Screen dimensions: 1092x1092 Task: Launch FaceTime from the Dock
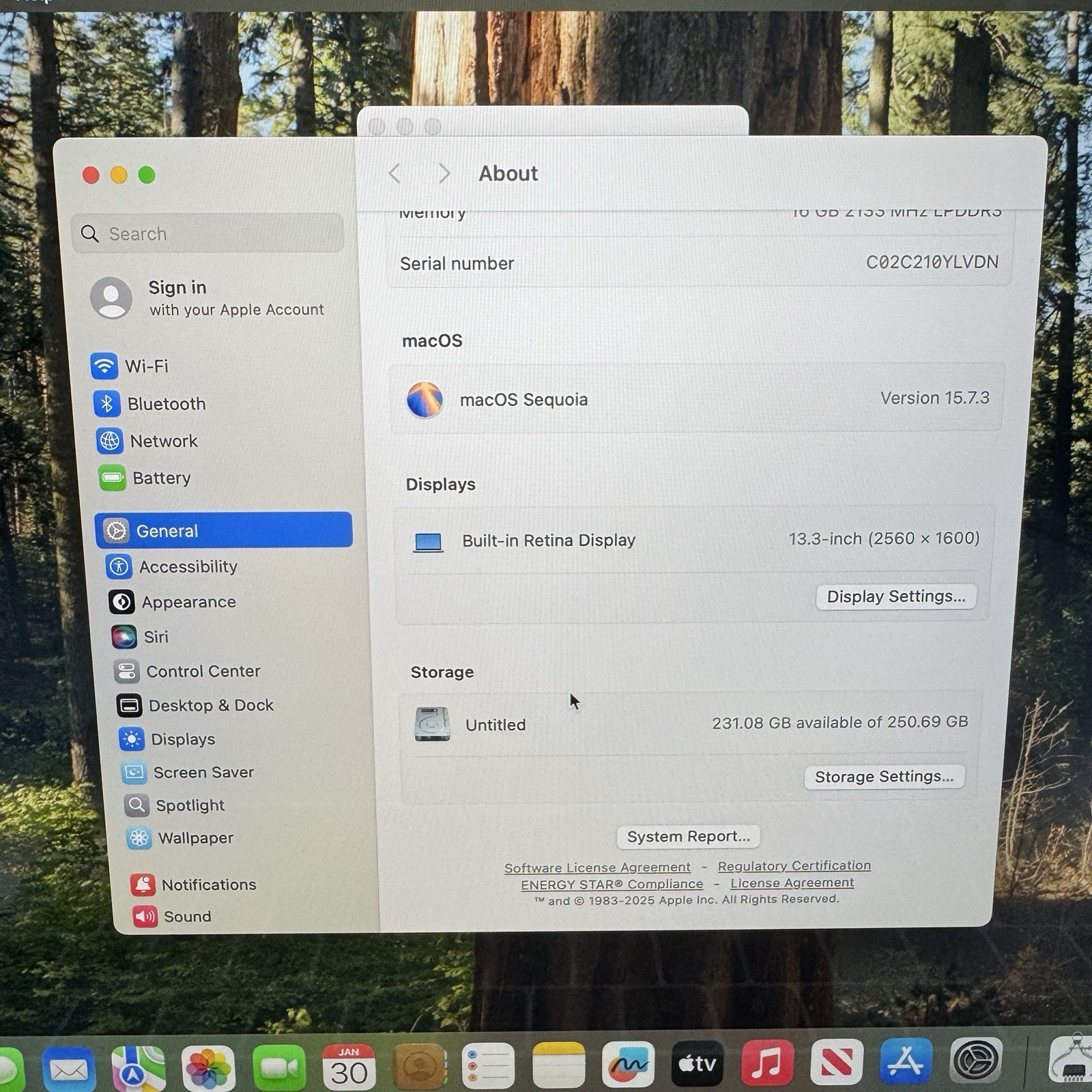pos(279,1067)
